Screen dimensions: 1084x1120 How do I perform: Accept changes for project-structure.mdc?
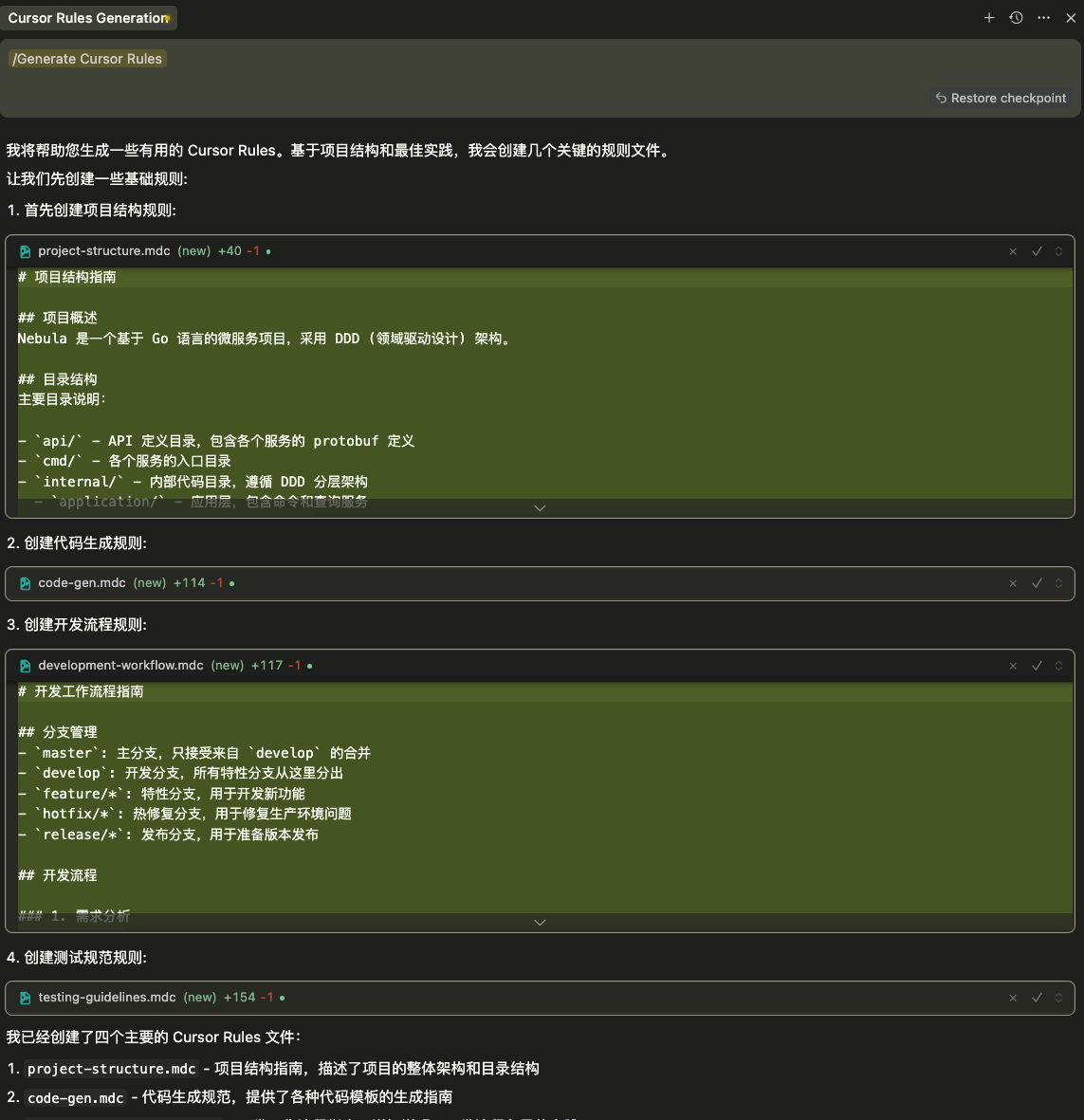(1037, 251)
